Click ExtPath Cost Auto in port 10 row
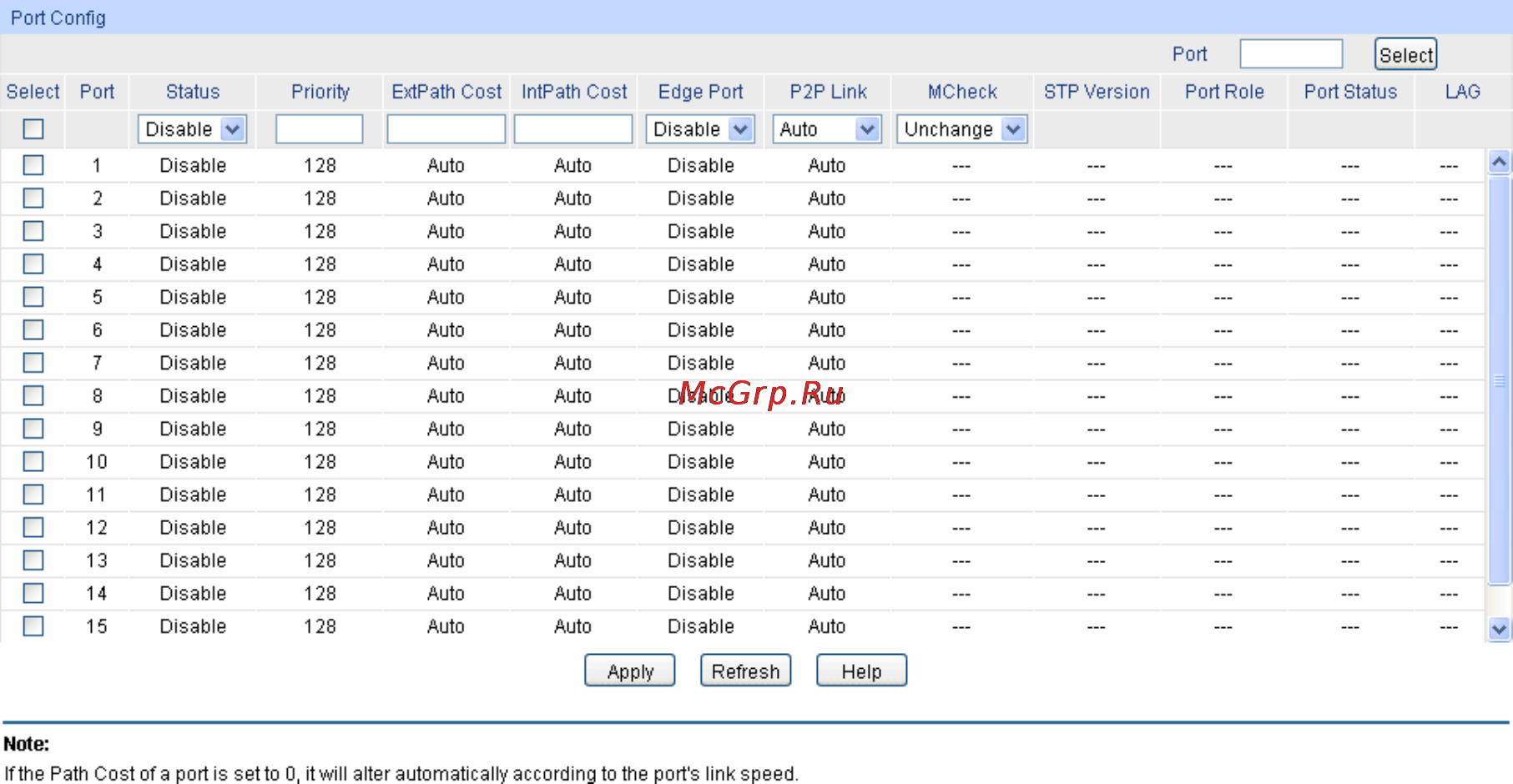 (x=446, y=462)
